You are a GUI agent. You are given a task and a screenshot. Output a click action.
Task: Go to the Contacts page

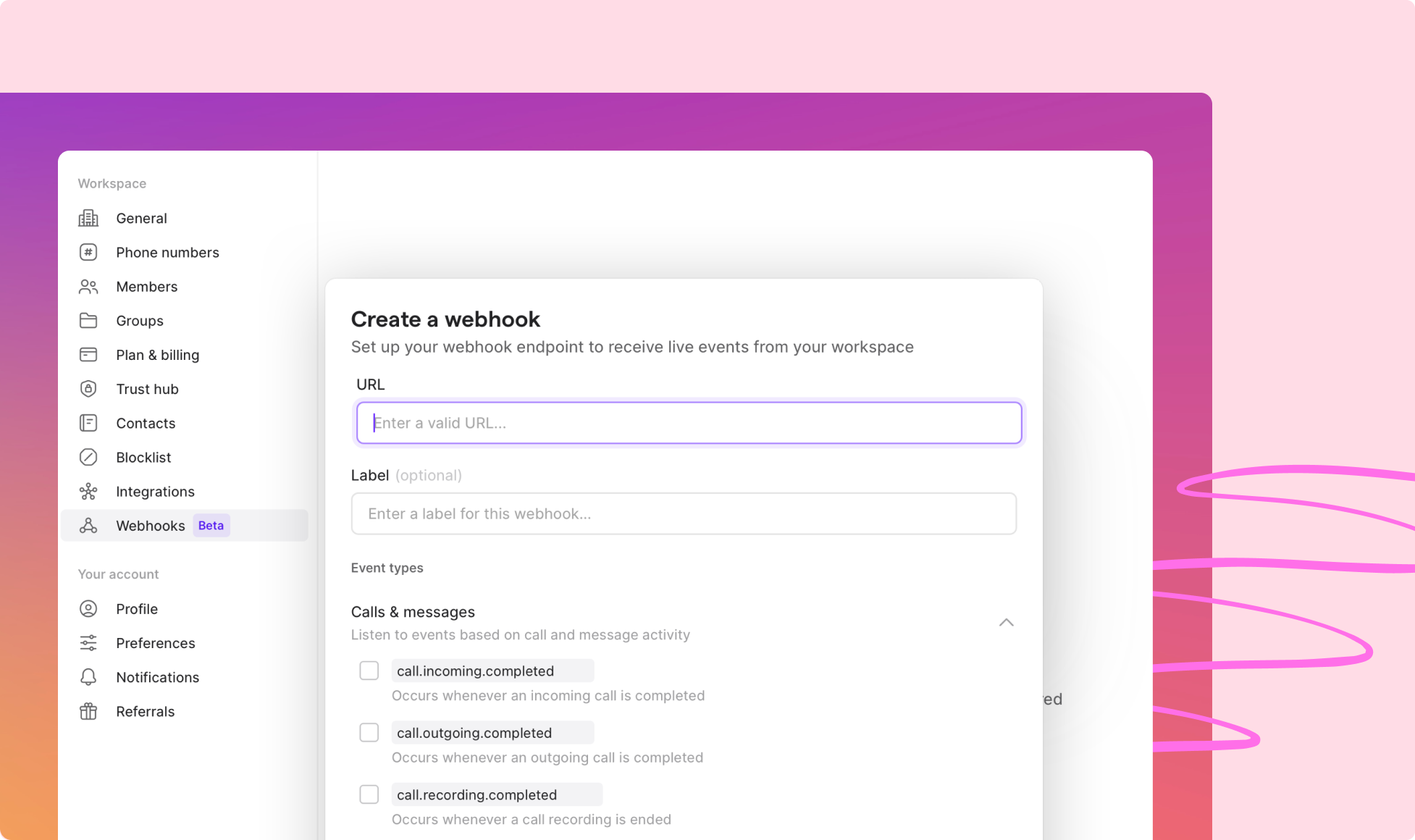pos(145,423)
